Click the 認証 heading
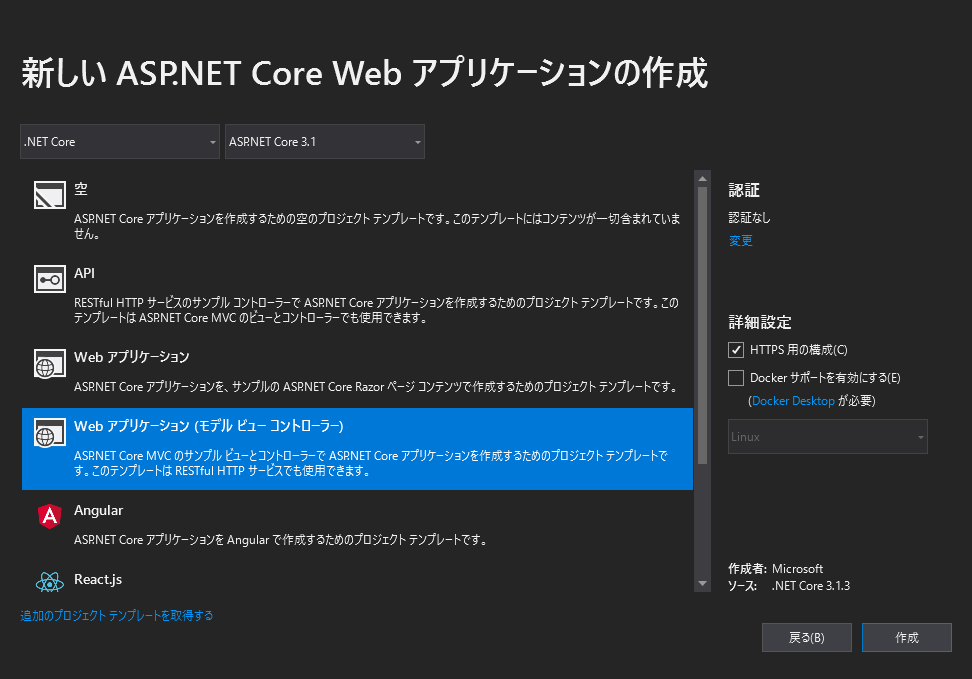Viewport: 972px width, 679px height. tap(744, 190)
